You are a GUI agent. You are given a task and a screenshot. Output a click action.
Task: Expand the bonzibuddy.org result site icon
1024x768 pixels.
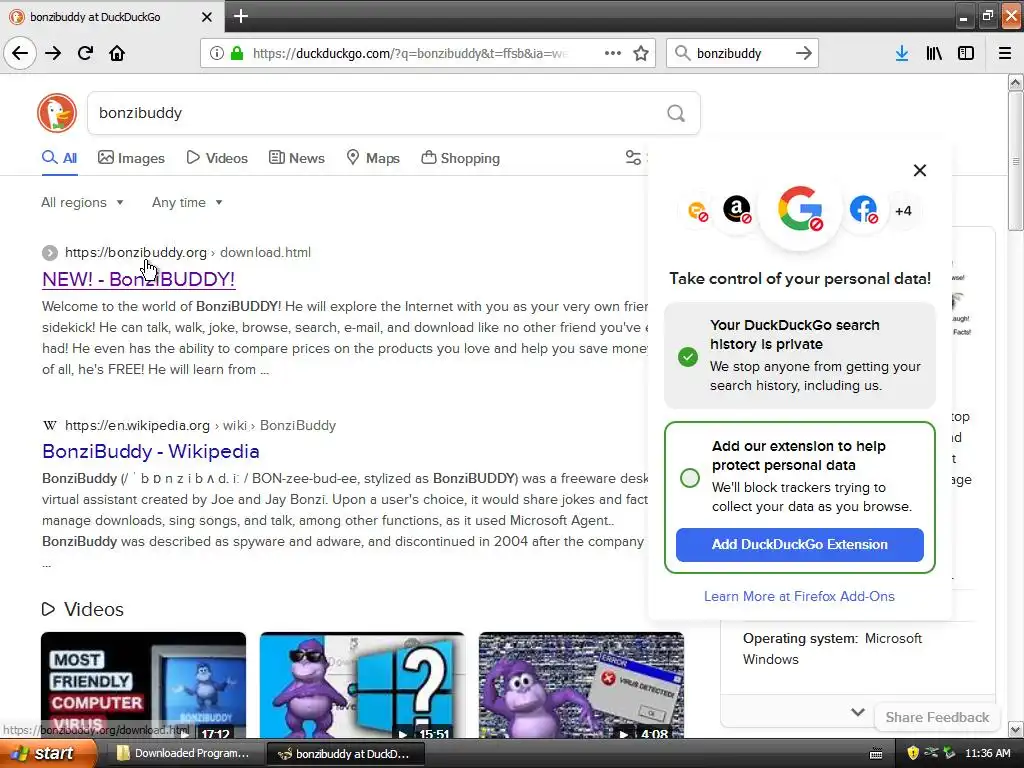pos(50,253)
